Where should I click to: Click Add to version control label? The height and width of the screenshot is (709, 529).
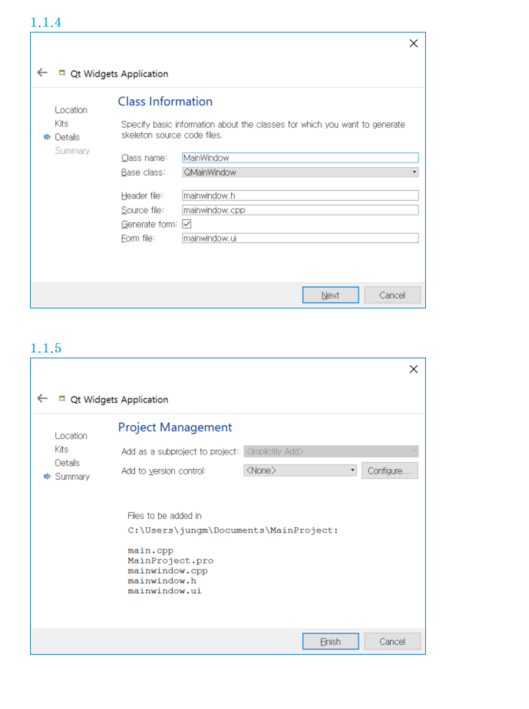[x=164, y=471]
